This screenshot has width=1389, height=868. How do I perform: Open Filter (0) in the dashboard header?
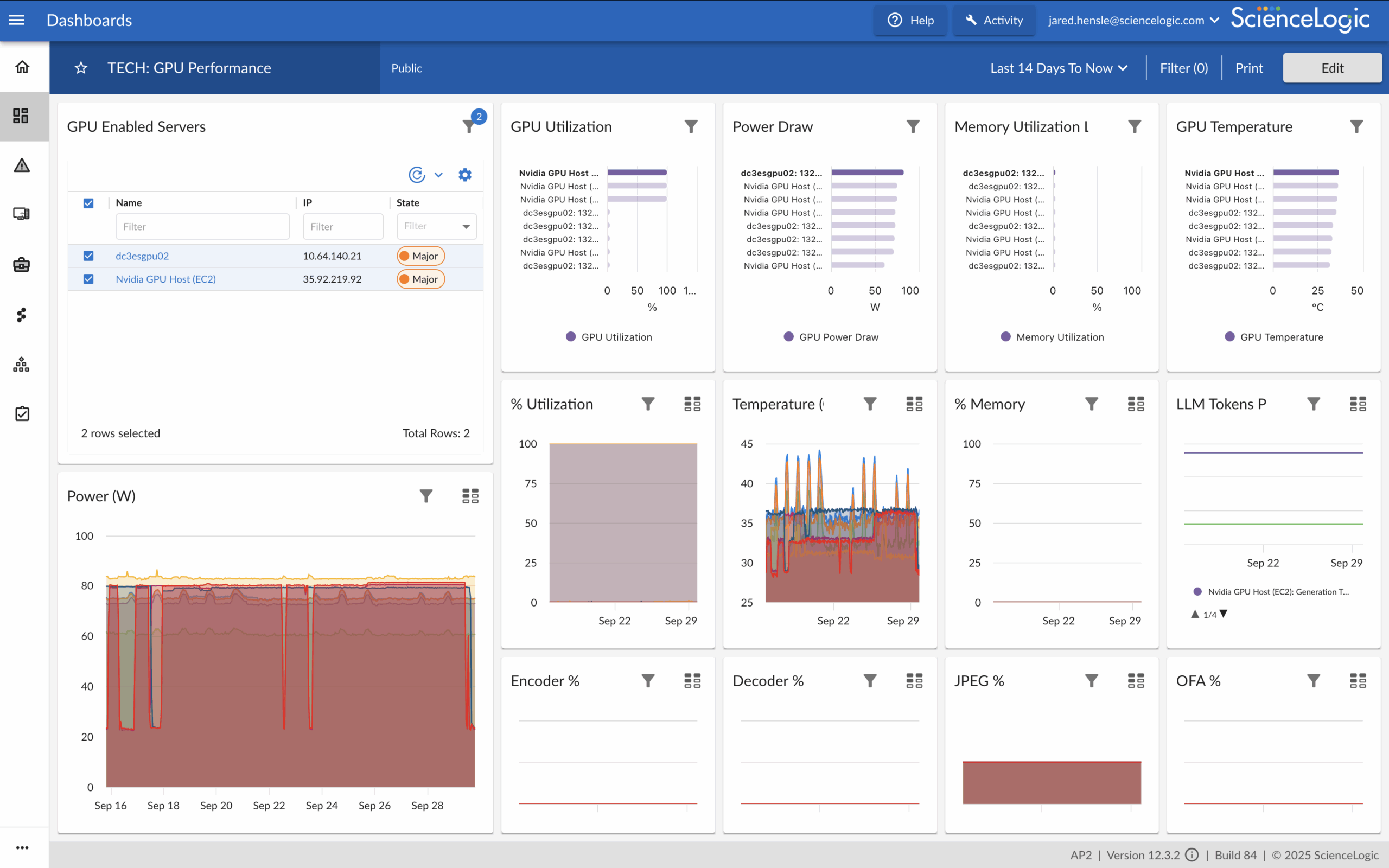pyautogui.click(x=1183, y=68)
